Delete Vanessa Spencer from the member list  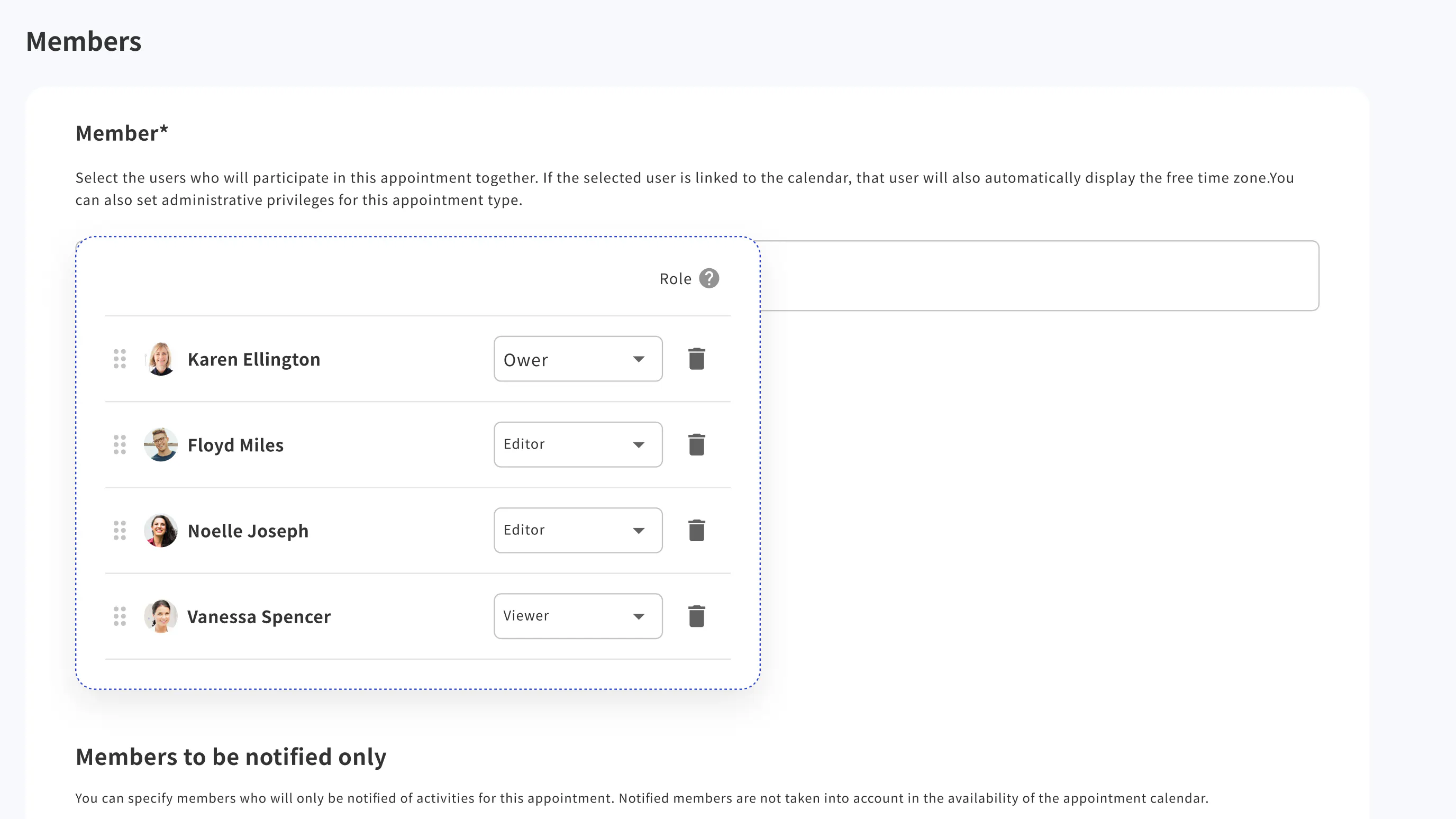click(x=697, y=616)
